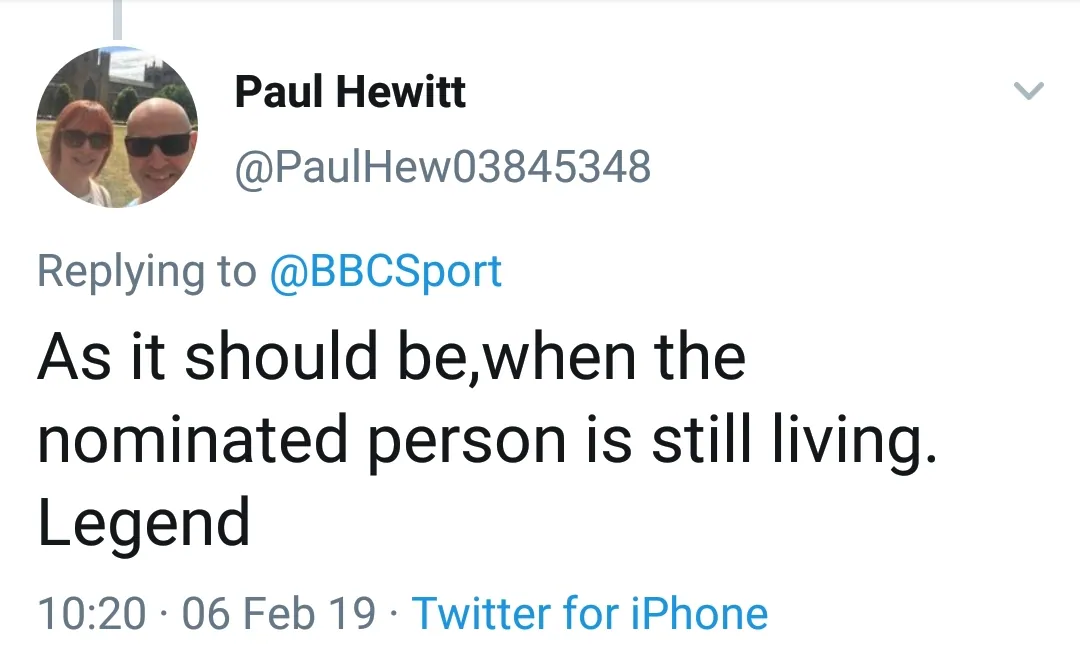
Task: Open the Paul Hewitt display name
Action: (x=350, y=93)
